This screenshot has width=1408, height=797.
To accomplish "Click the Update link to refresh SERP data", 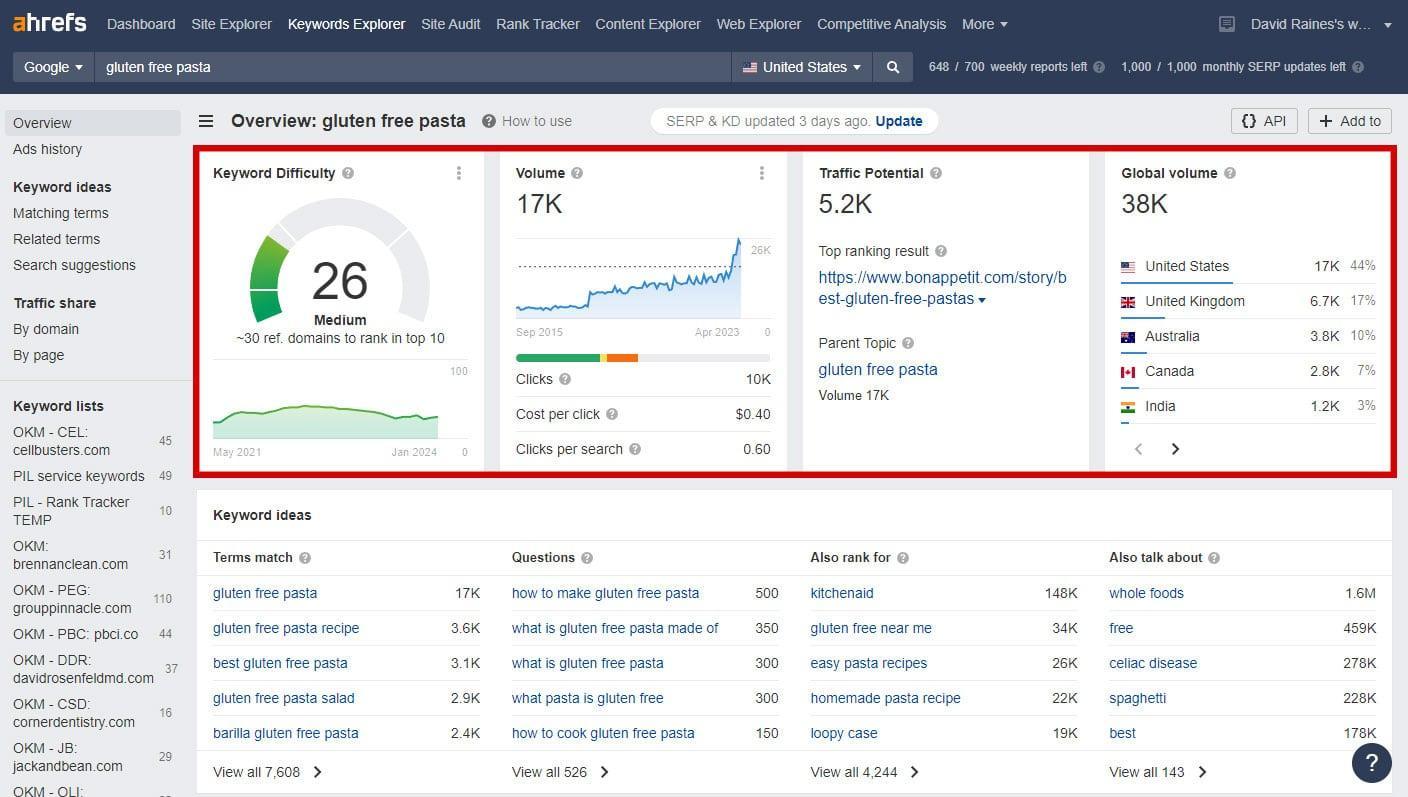I will (898, 120).
